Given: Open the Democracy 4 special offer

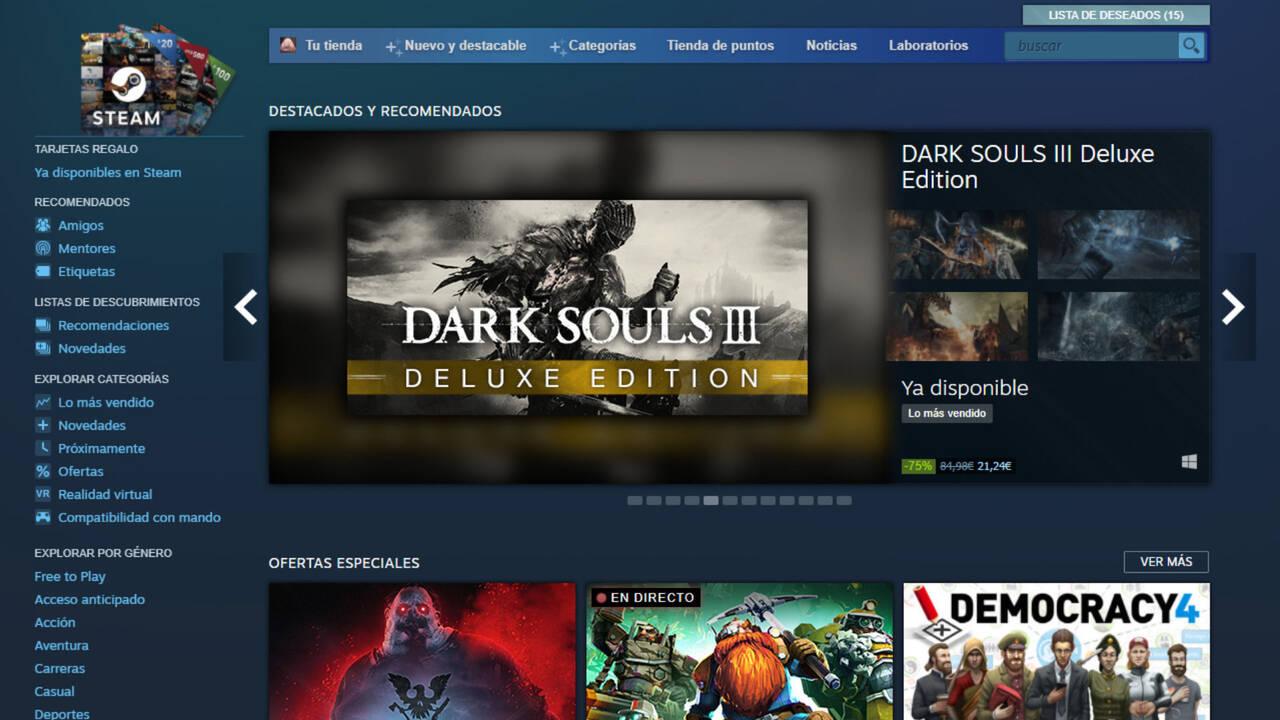Looking at the screenshot, I should pos(1056,651).
